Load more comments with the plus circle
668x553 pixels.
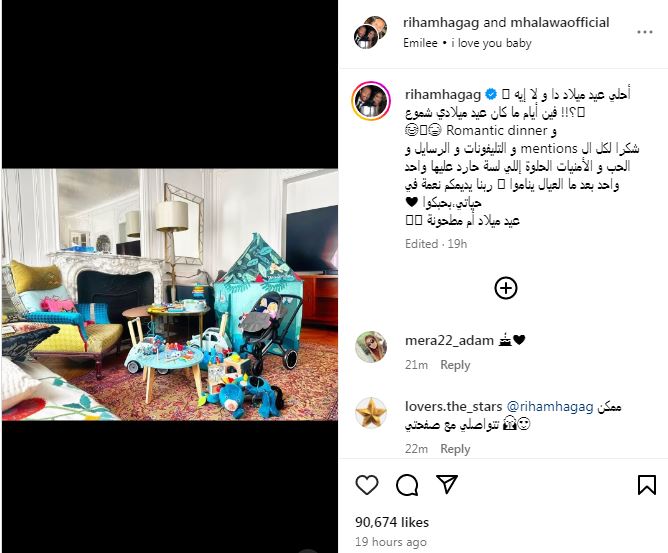[506, 288]
